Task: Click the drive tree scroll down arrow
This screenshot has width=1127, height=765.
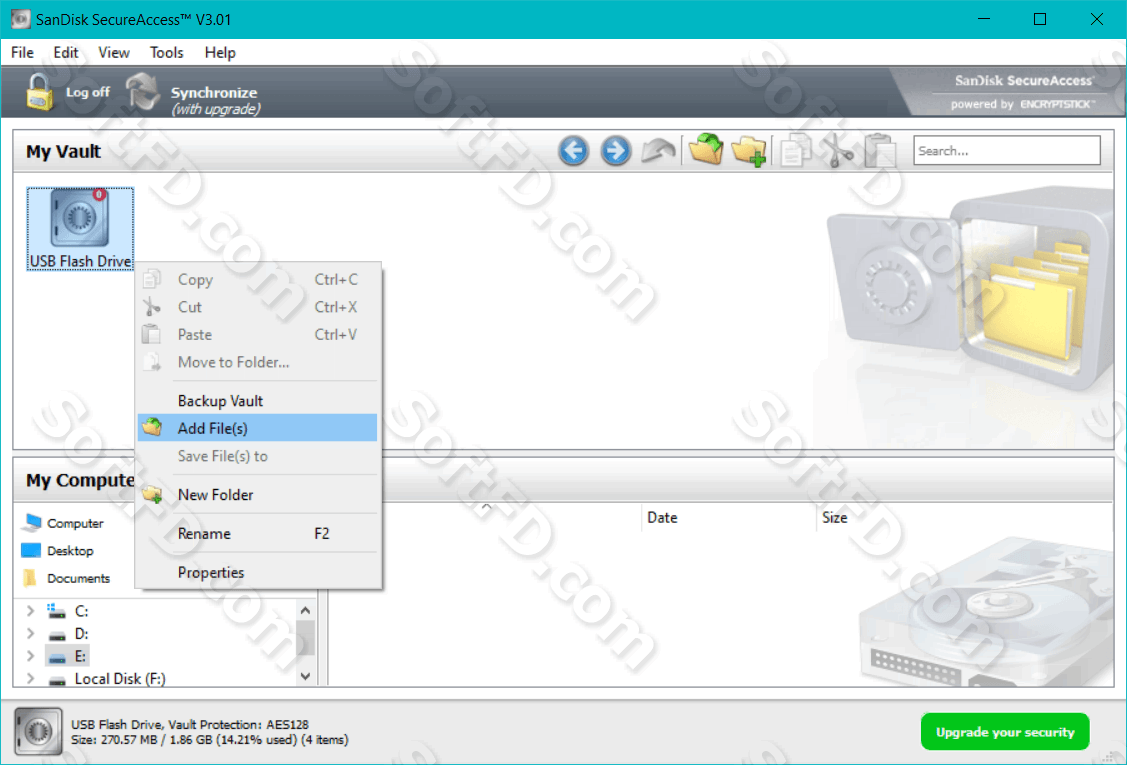Action: tap(305, 676)
